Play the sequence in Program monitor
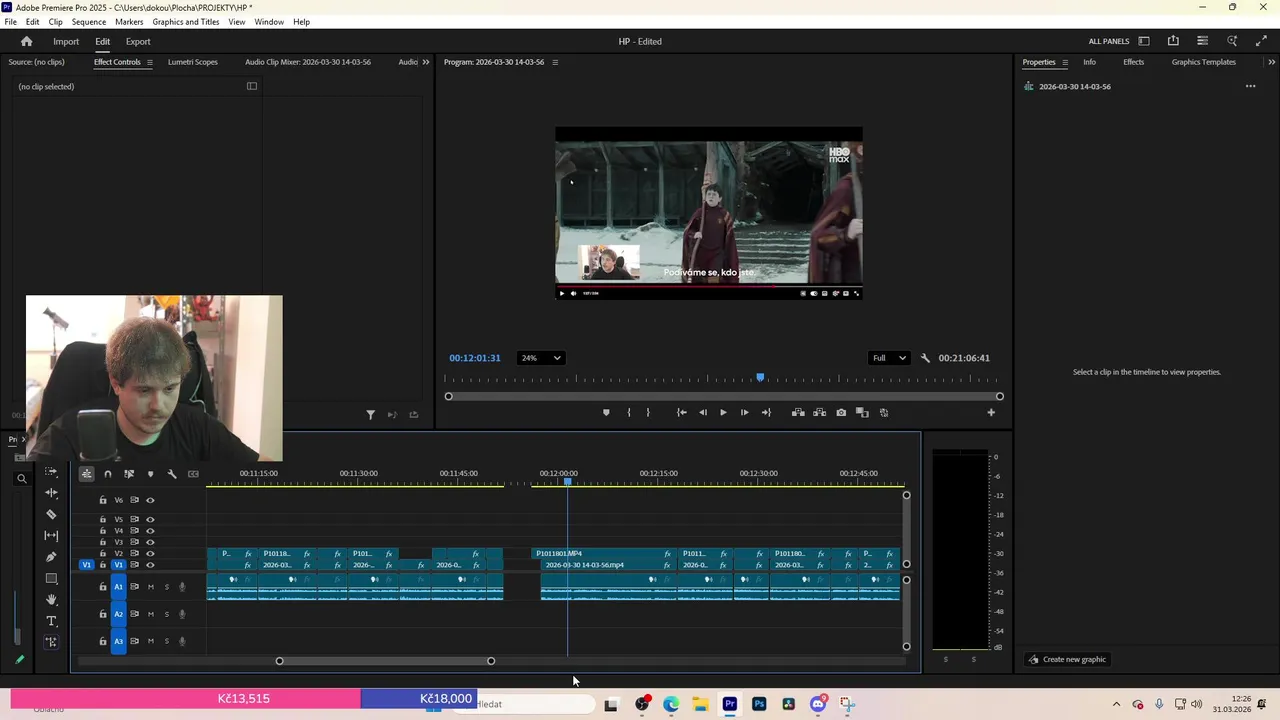Viewport: 1280px width, 720px height. [x=723, y=412]
